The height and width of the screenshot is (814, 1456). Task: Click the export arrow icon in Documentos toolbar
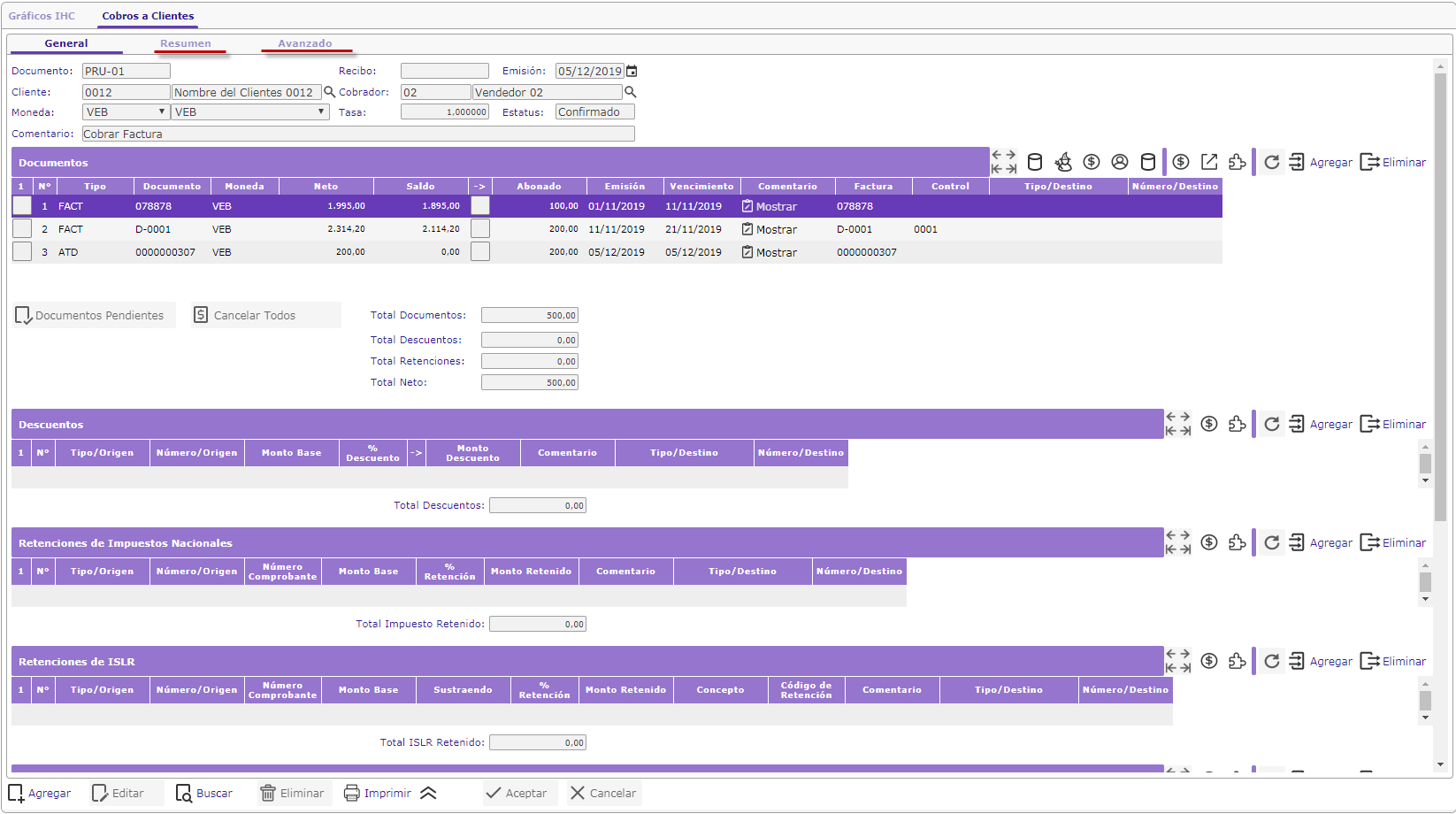(1209, 162)
